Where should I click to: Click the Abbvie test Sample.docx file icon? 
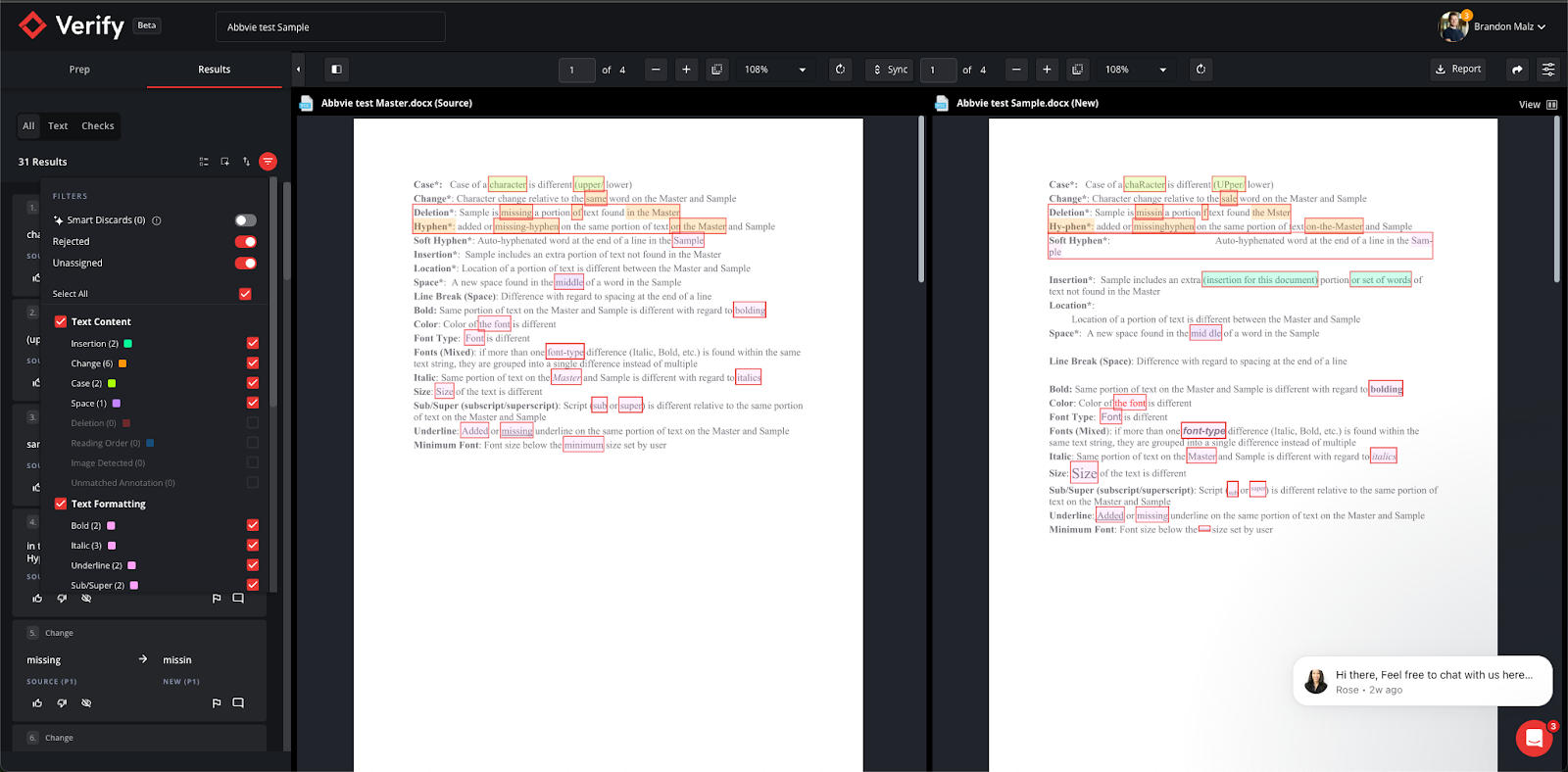(x=942, y=103)
